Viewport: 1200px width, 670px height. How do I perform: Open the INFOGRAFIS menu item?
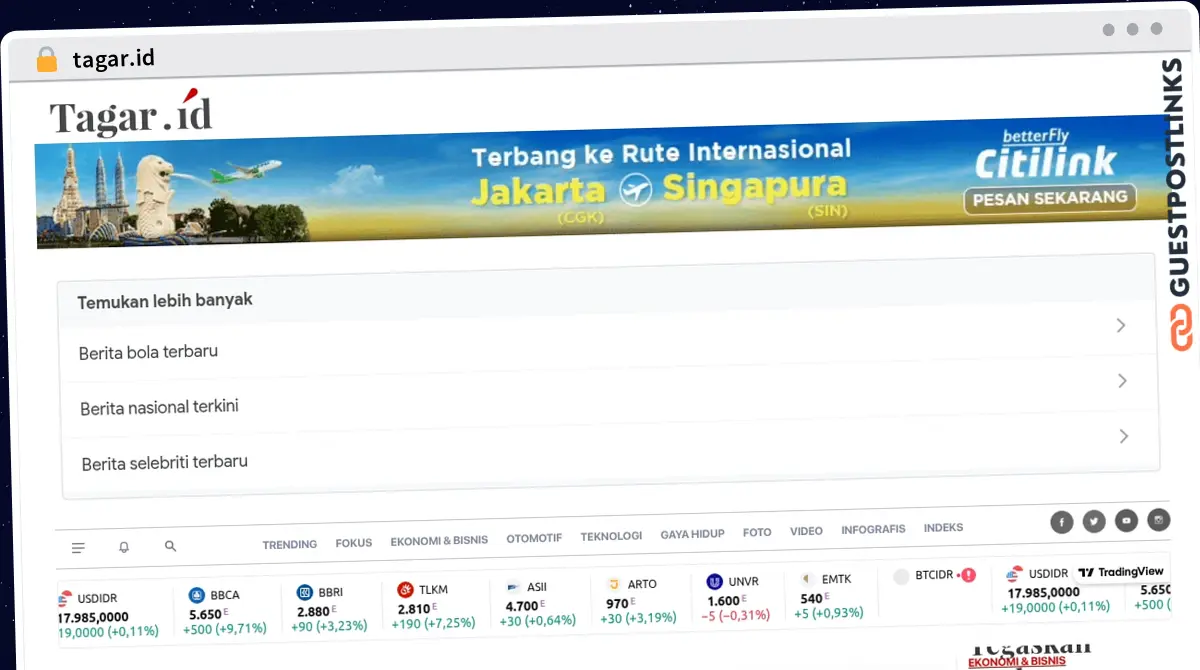873,529
